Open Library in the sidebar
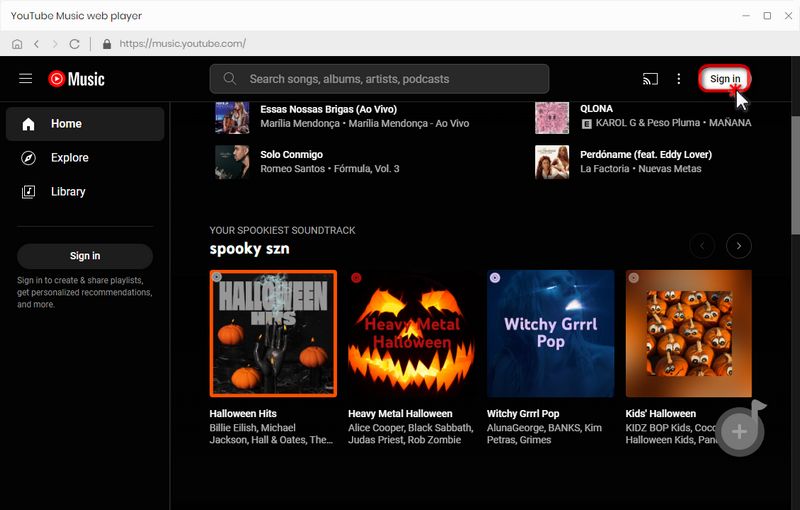Screen dimensions: 800x510 [85, 192]
